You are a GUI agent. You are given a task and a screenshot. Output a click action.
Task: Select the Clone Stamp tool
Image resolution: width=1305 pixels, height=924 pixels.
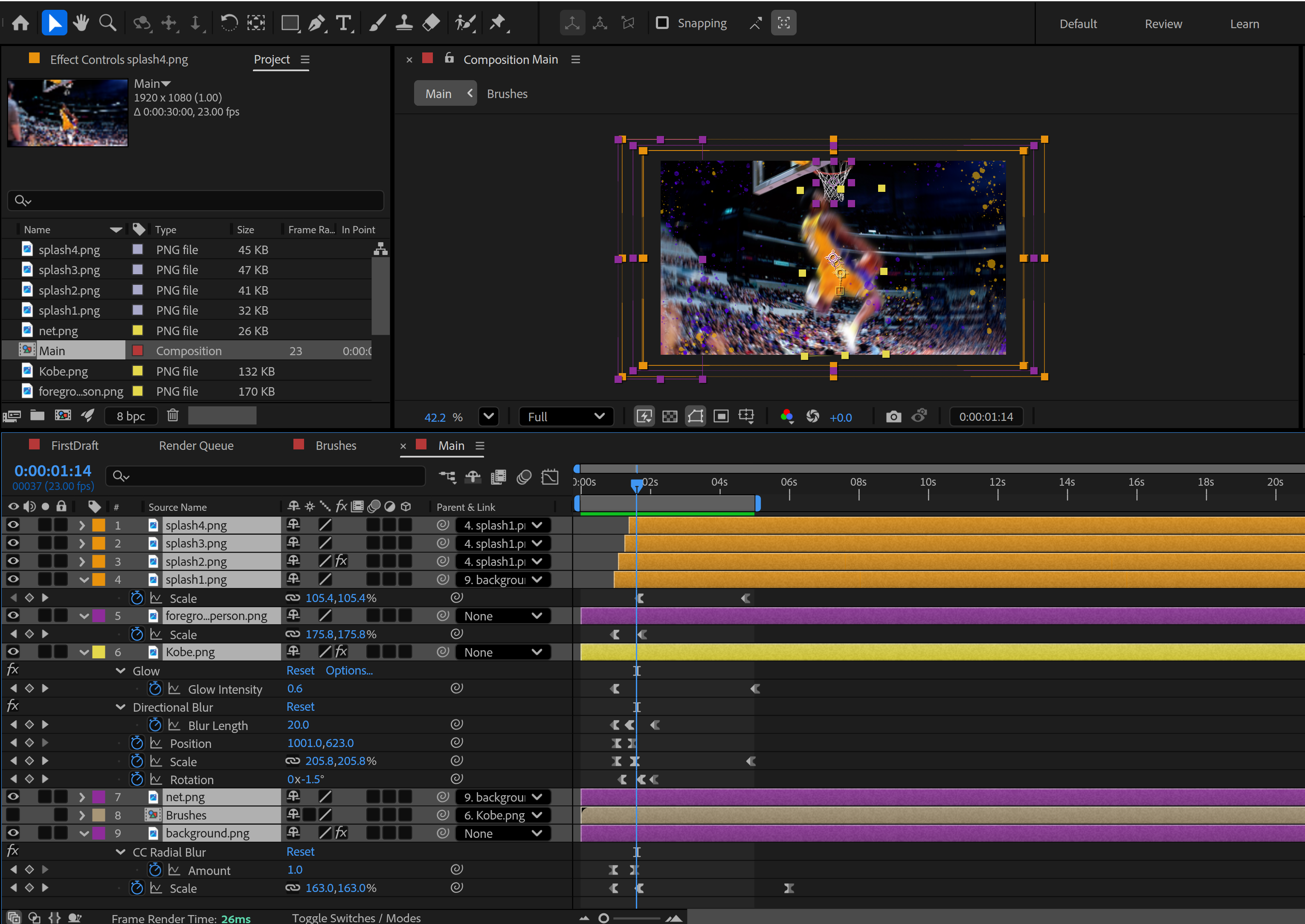pos(404,23)
